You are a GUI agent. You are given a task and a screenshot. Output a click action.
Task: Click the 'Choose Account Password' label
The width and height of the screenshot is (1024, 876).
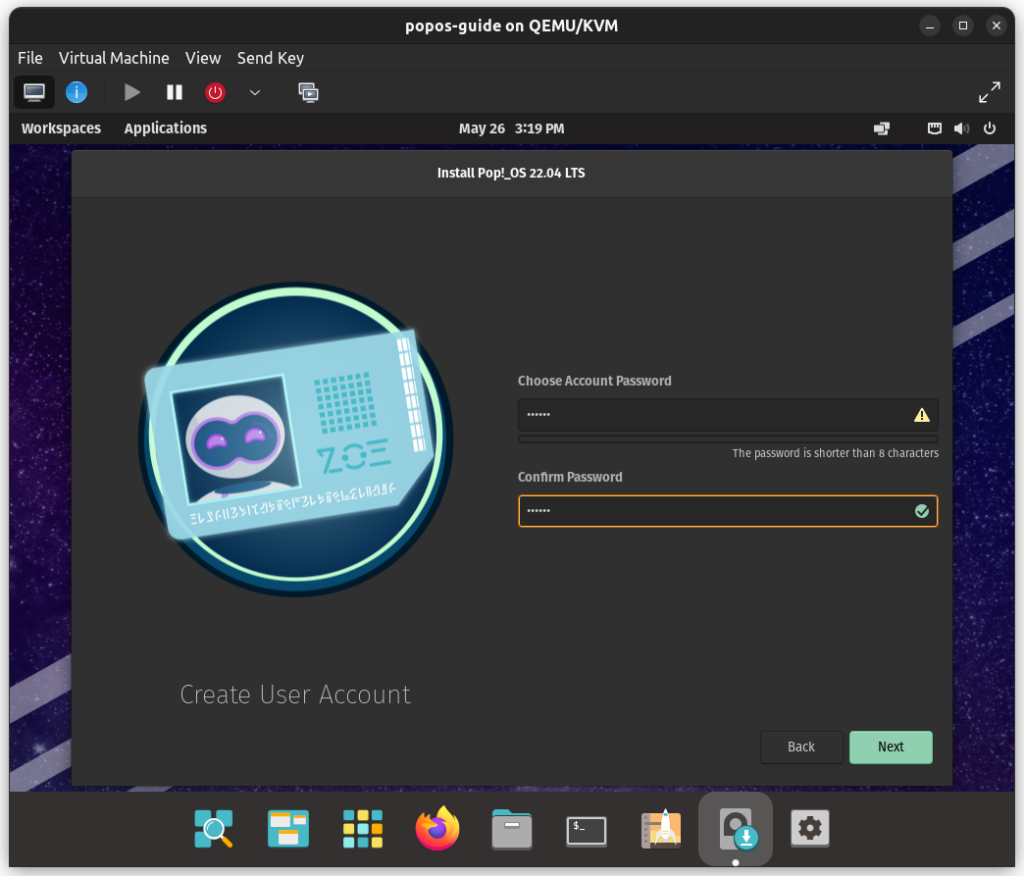coord(594,381)
